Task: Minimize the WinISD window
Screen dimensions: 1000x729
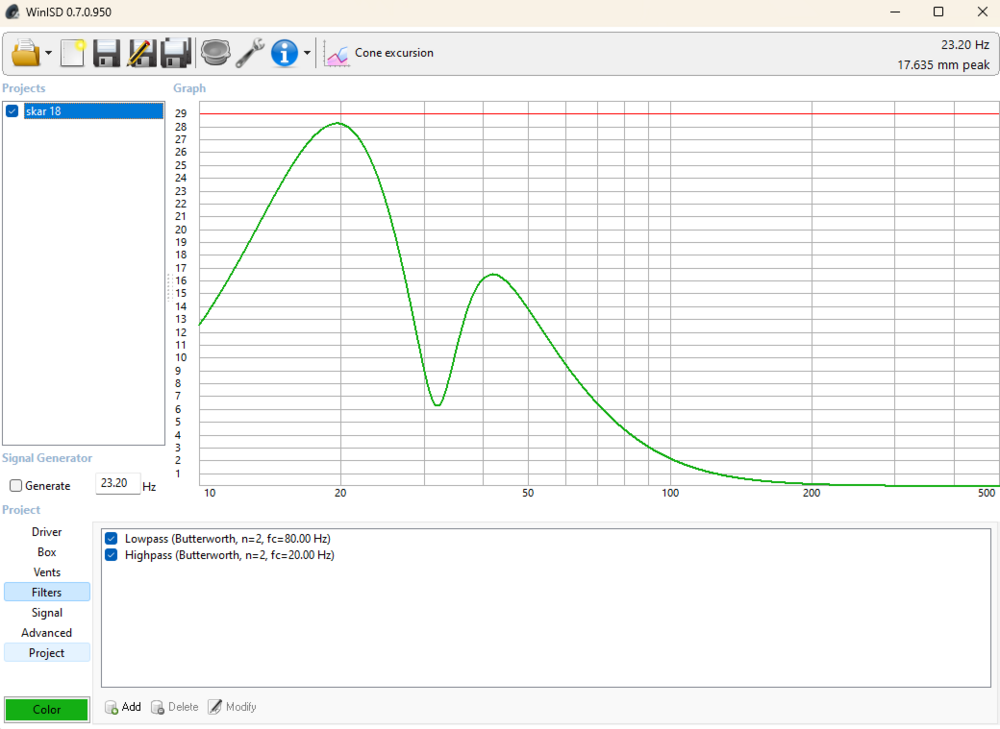Action: tap(895, 12)
